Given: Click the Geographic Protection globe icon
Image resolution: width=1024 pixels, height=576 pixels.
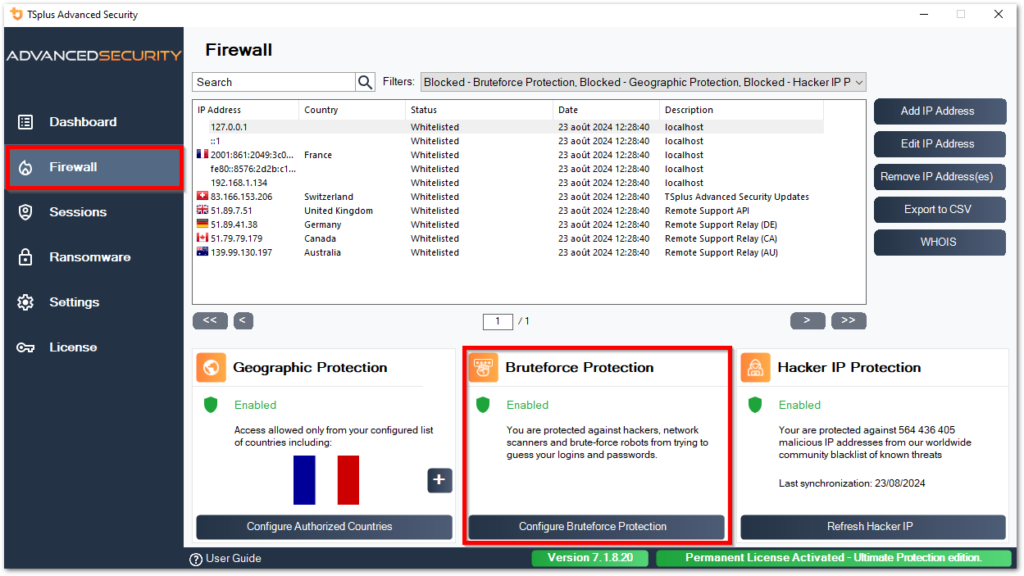Looking at the screenshot, I should point(211,368).
